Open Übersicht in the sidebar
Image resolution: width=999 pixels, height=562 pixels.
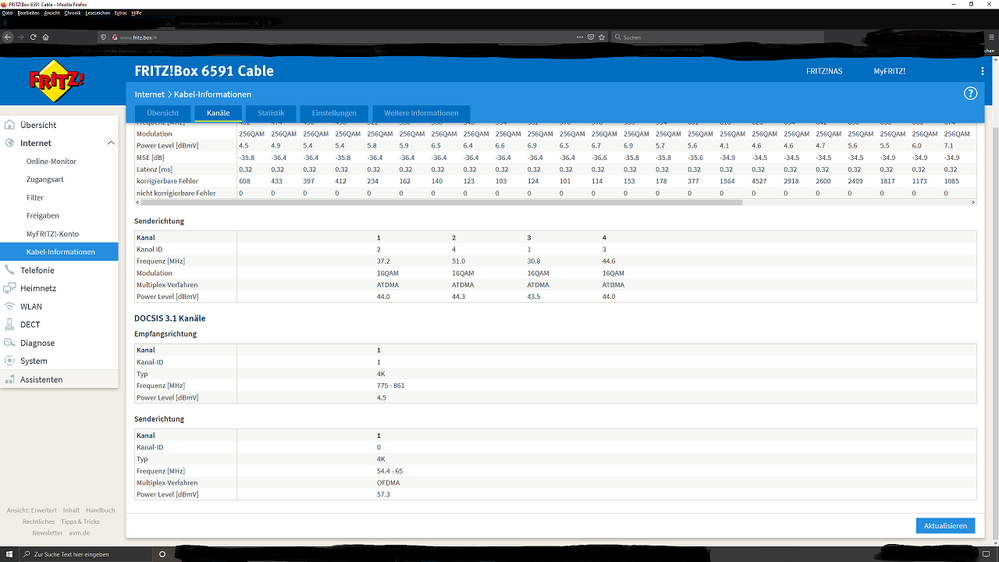click(38, 125)
